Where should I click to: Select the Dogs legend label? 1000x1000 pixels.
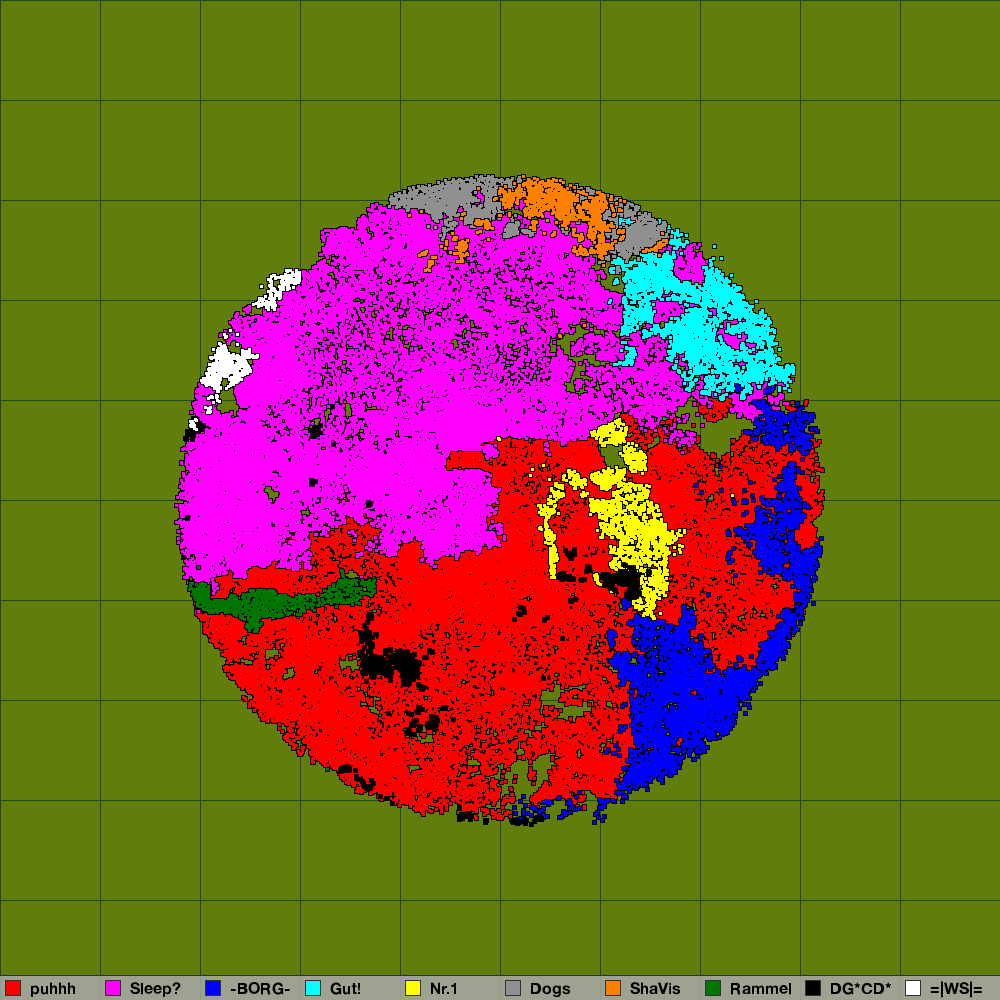pos(550,989)
